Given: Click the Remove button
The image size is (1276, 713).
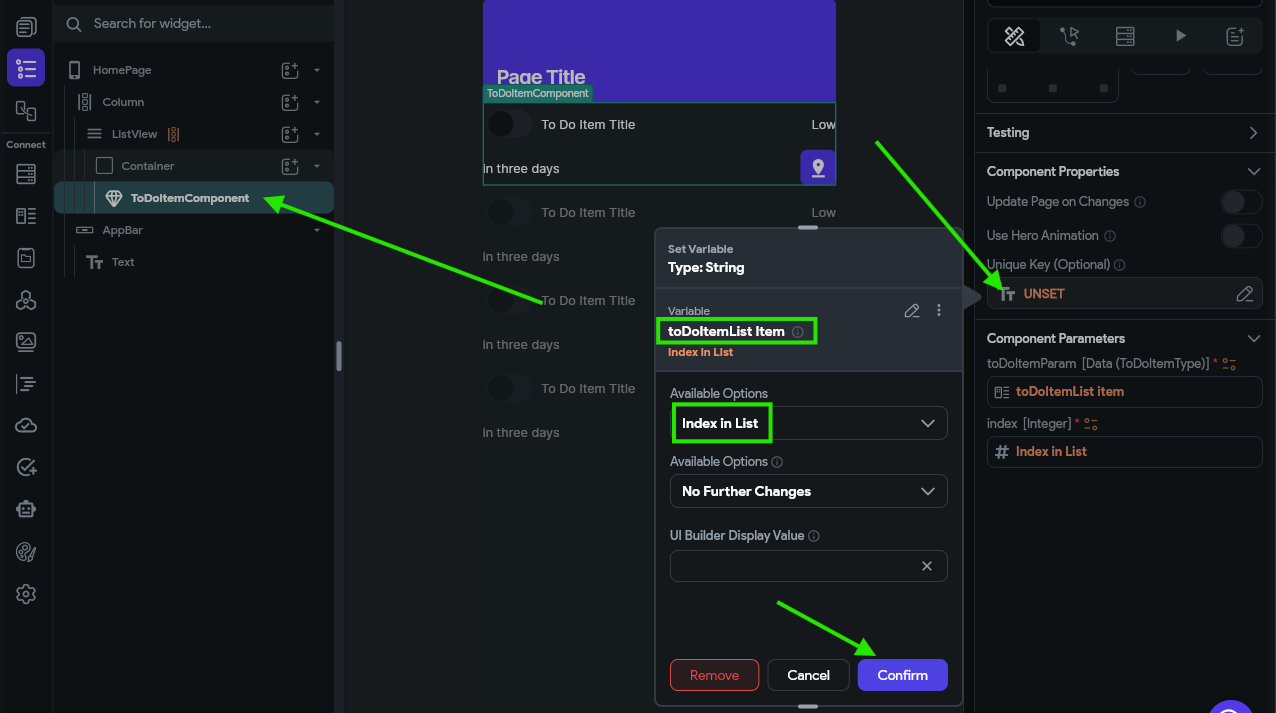Looking at the screenshot, I should pyautogui.click(x=714, y=675).
